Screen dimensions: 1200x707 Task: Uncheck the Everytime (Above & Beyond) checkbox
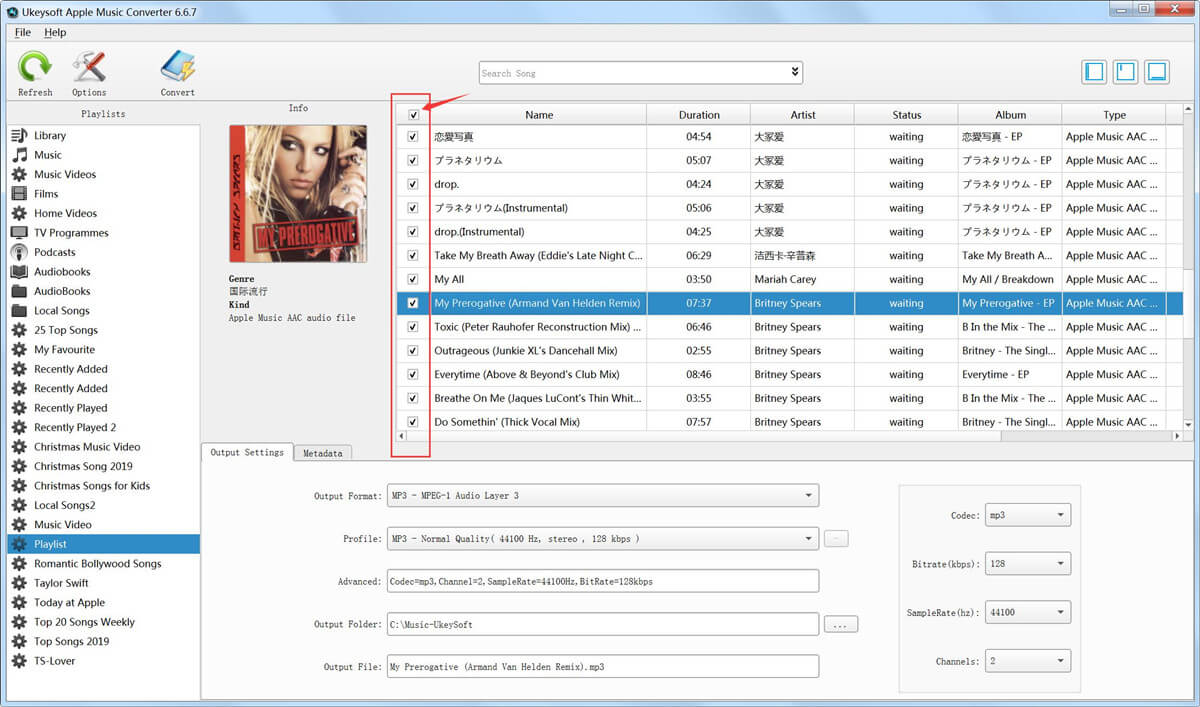(413, 375)
